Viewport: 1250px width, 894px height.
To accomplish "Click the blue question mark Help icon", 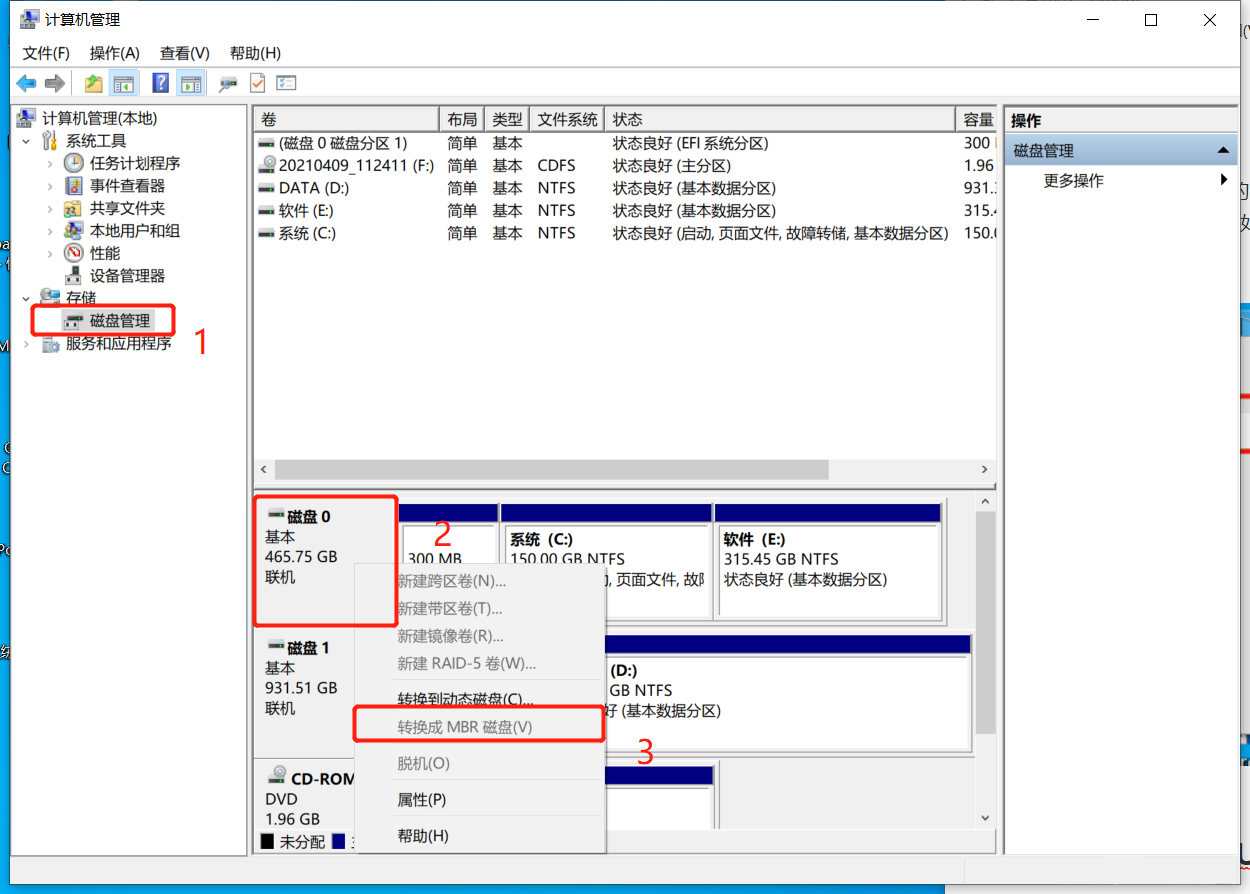I will tap(160, 84).
